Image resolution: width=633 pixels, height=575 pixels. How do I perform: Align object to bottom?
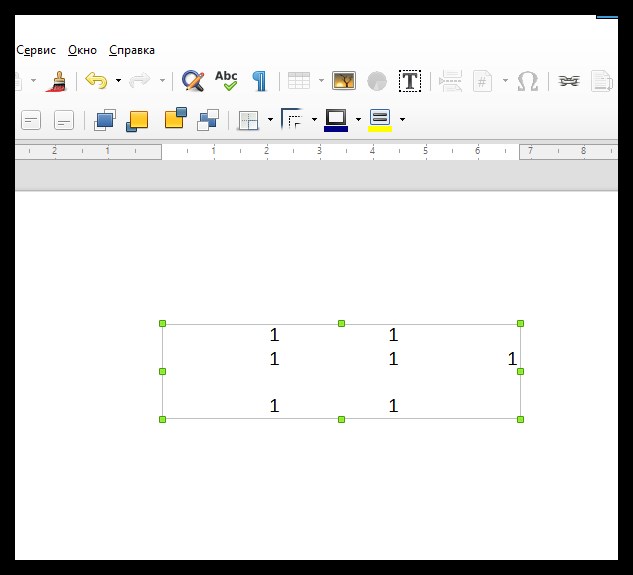click(x=64, y=120)
